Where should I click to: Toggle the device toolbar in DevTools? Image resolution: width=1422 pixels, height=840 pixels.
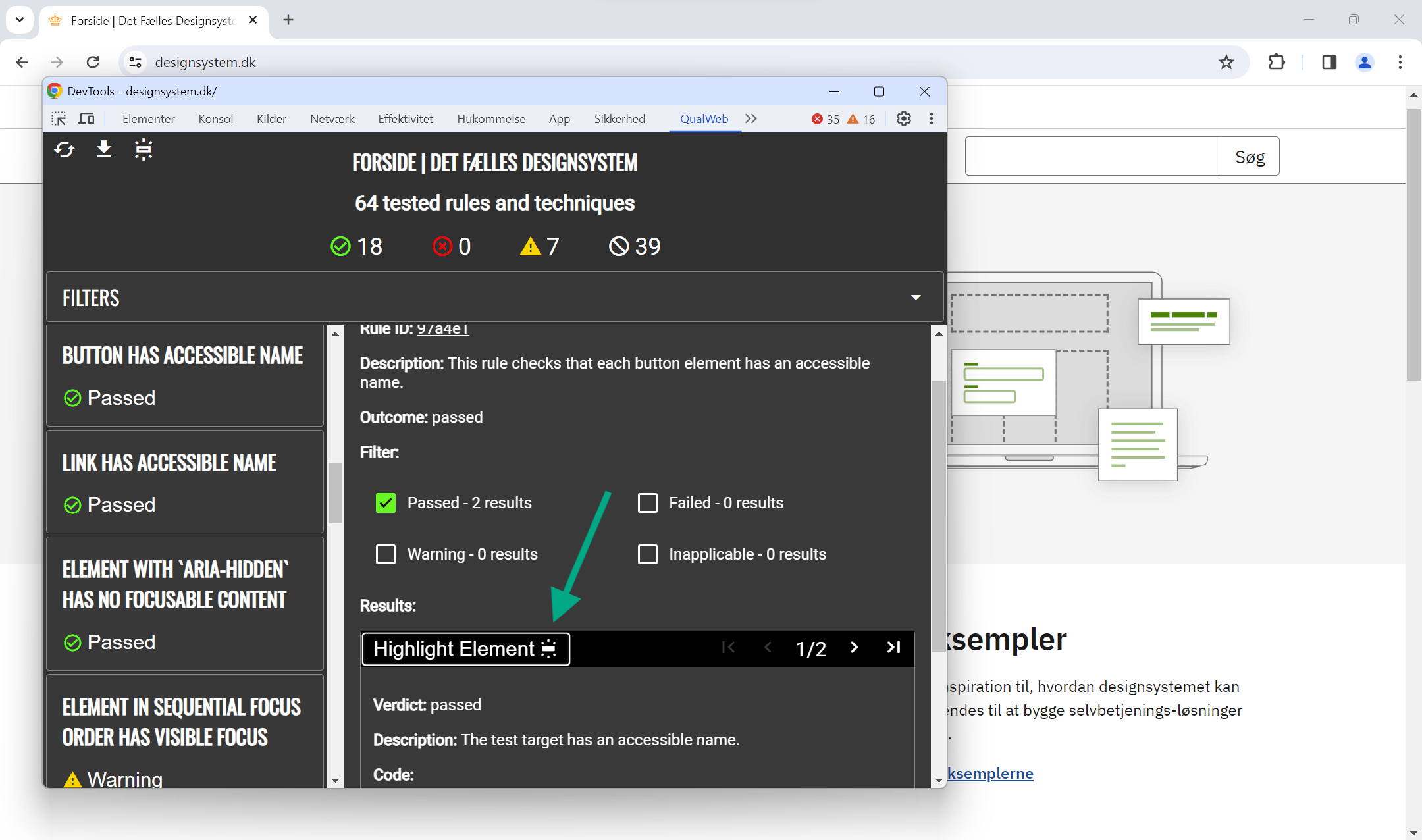pos(86,118)
